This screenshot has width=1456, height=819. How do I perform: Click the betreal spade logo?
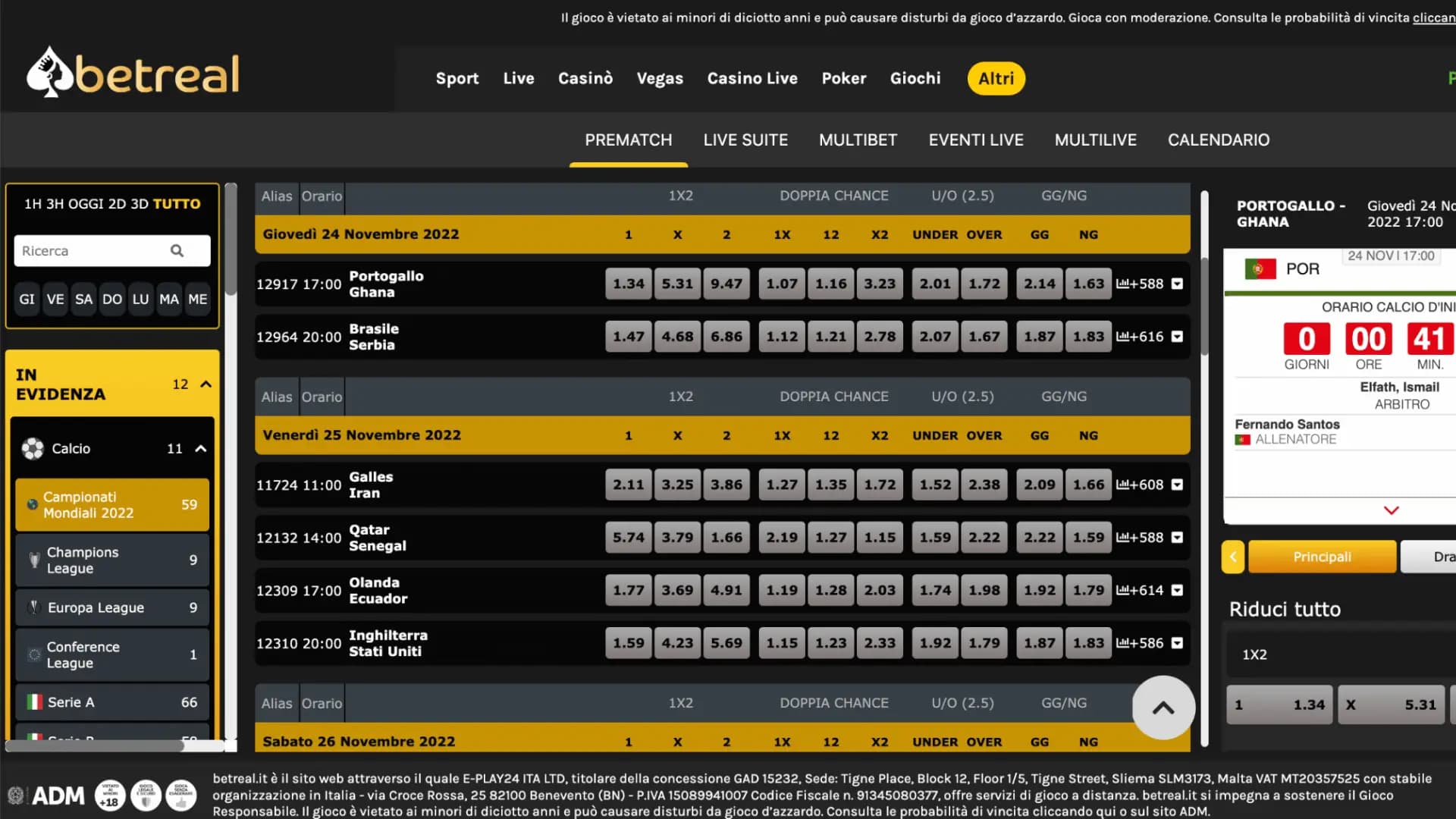click(49, 71)
